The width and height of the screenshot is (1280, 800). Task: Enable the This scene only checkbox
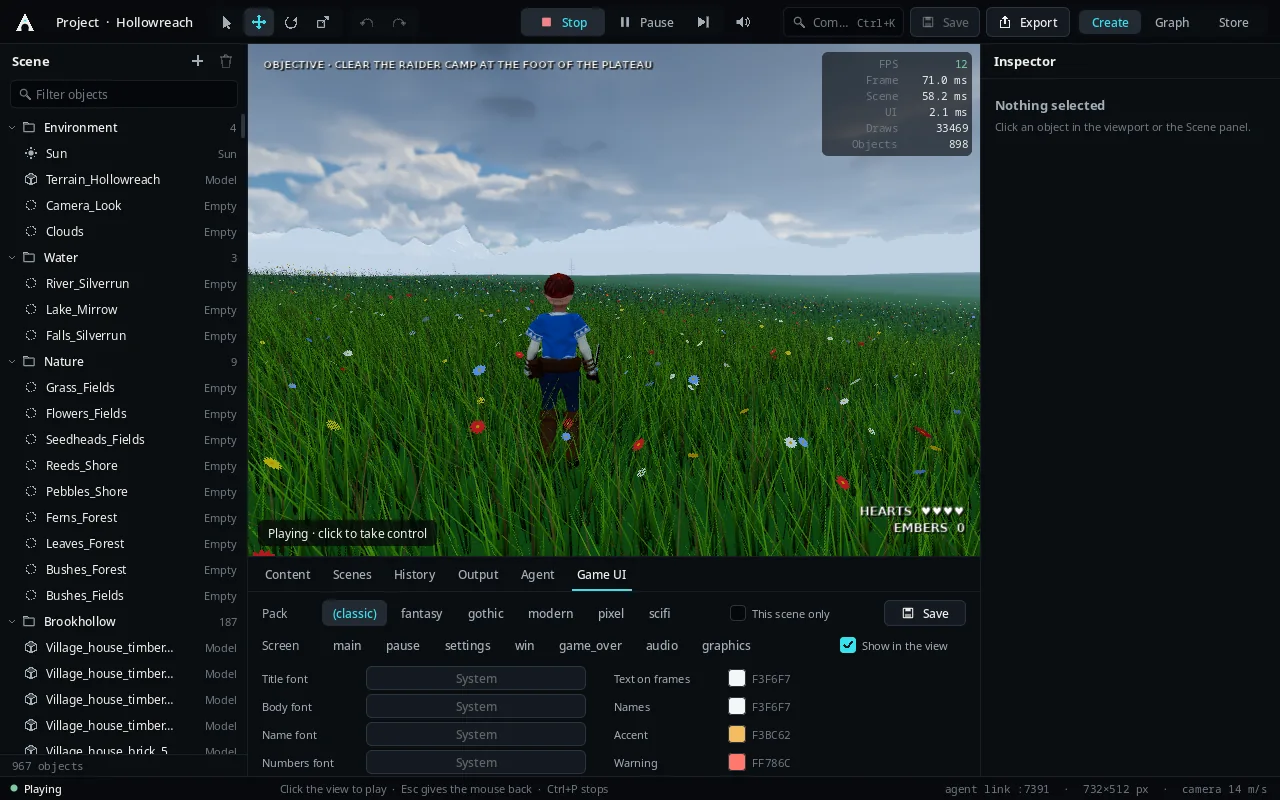click(x=738, y=613)
